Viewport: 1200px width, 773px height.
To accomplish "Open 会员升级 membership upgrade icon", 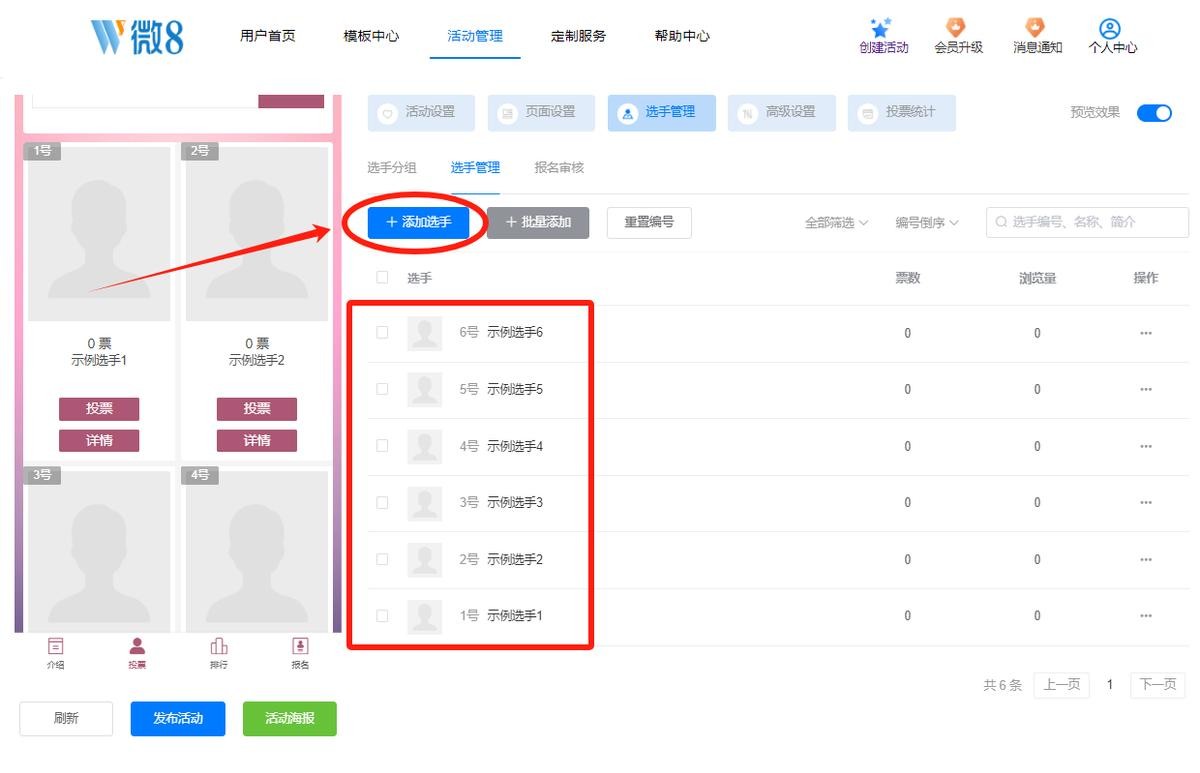I will [957, 29].
